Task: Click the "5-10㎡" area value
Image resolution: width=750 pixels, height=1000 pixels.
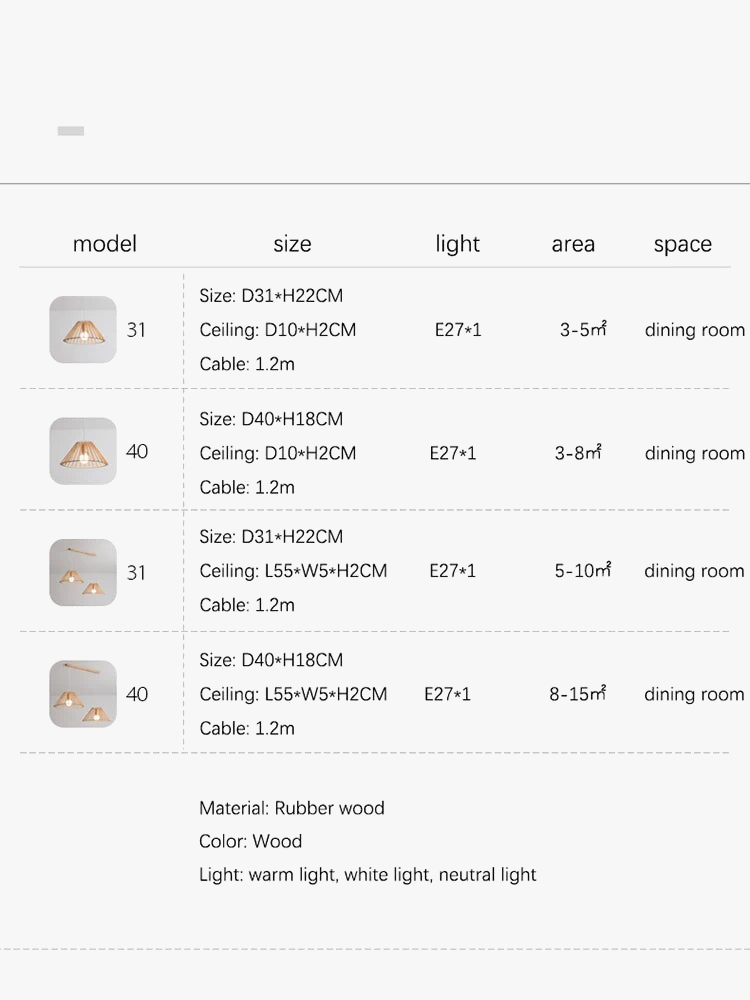Action: click(583, 571)
